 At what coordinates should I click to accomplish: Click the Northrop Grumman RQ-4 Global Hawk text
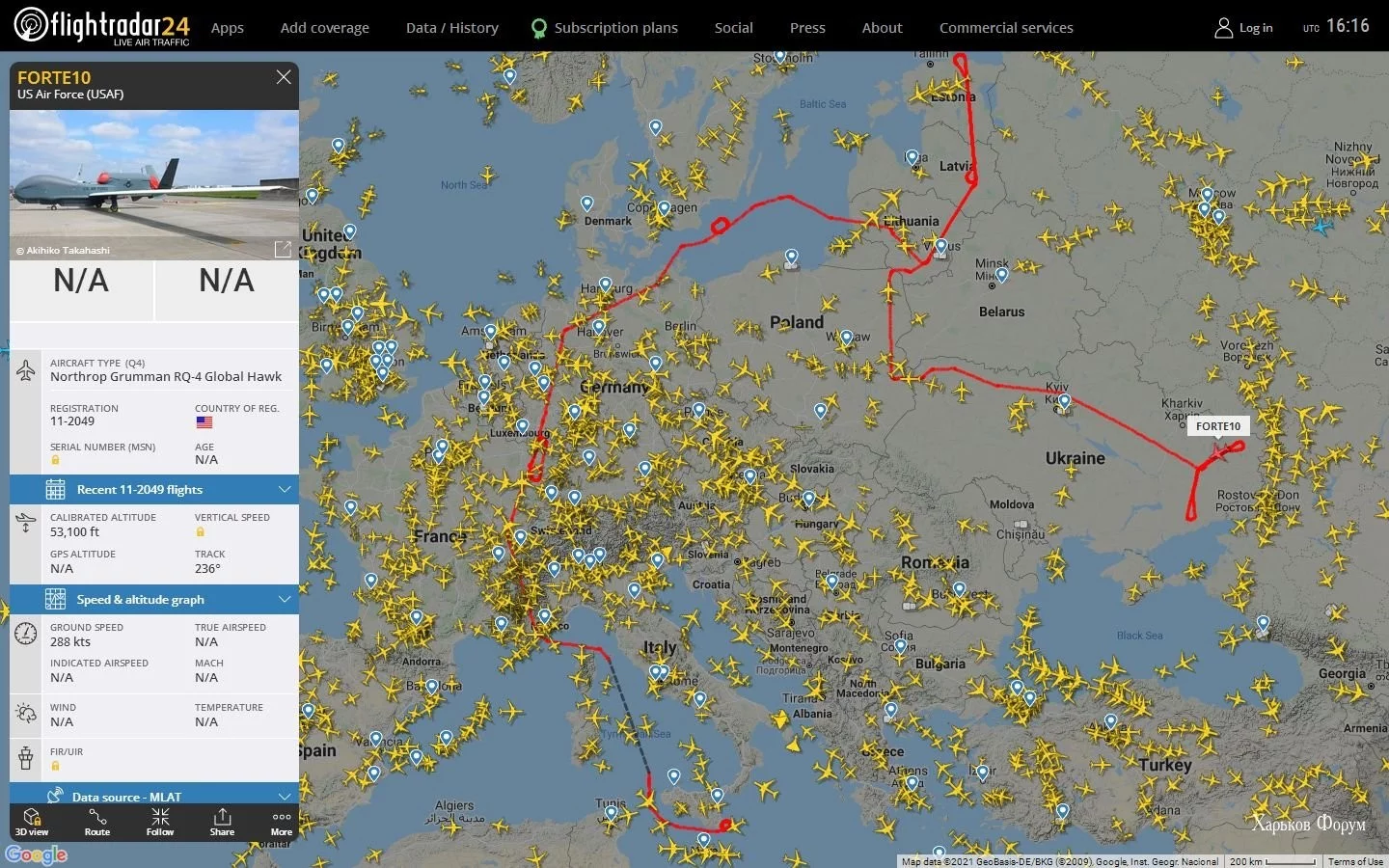click(166, 377)
